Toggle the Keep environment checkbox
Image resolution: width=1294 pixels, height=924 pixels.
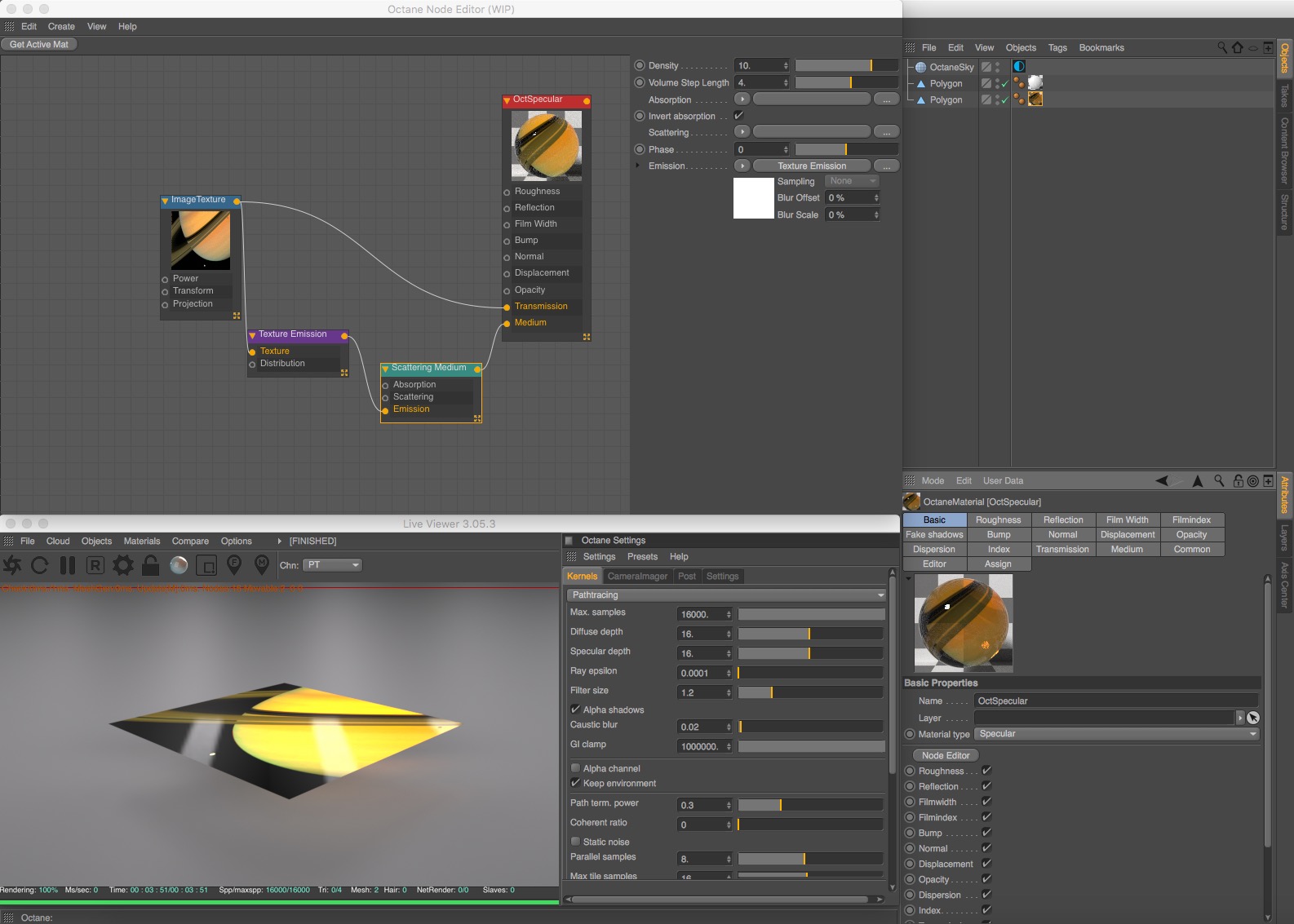[575, 783]
